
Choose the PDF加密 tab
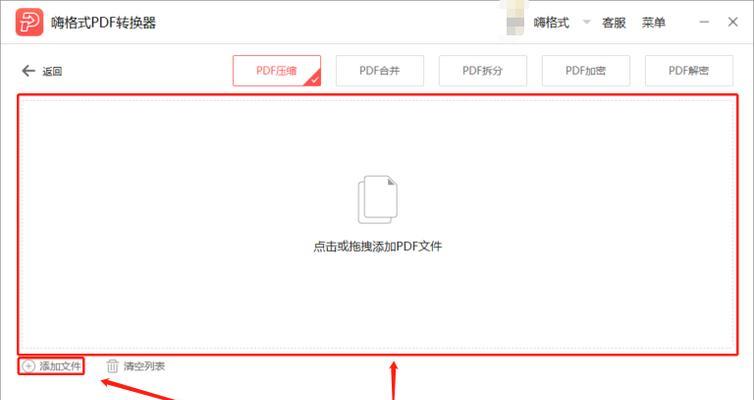tap(586, 71)
